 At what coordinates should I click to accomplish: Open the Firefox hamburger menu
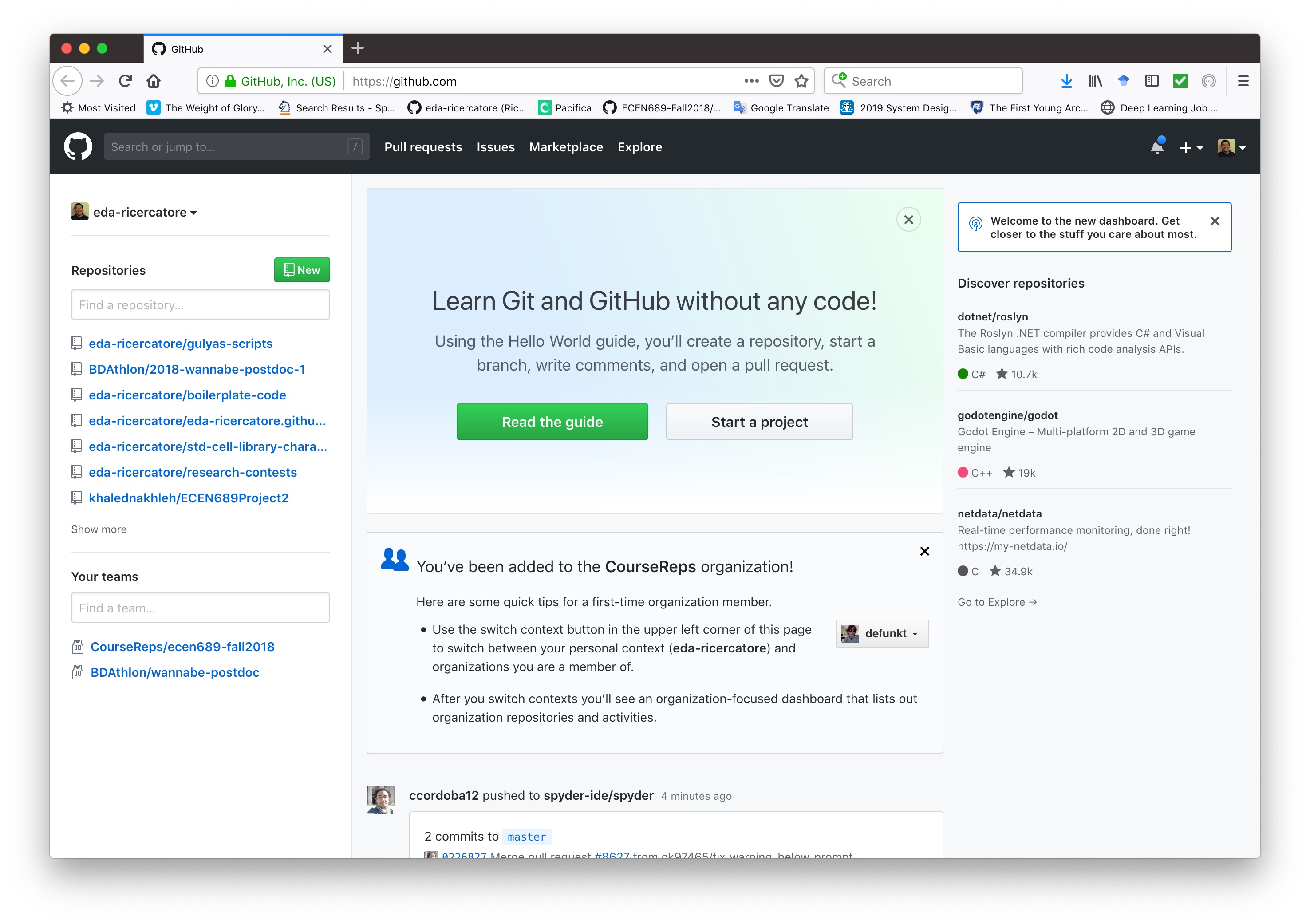(1243, 81)
